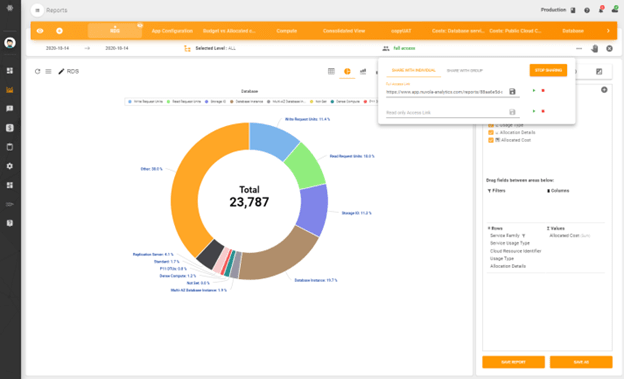Open the Database tab
624x379 pixels.
(x=573, y=31)
